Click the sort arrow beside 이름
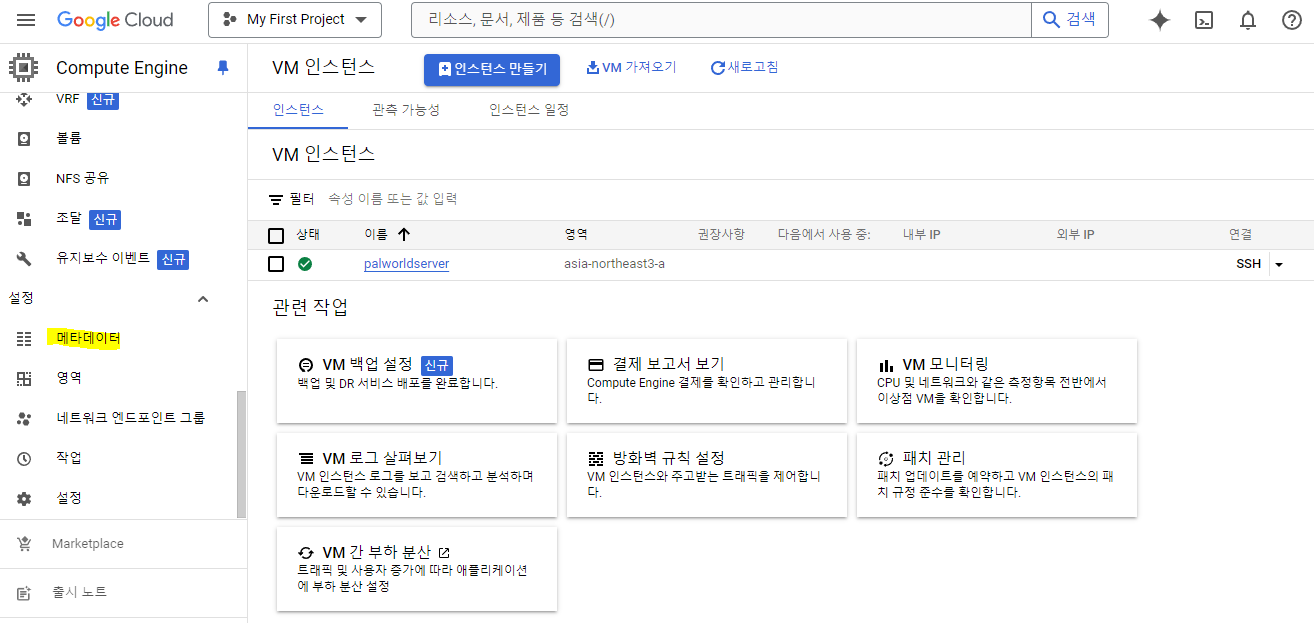This screenshot has width=1314, height=623. click(x=404, y=235)
